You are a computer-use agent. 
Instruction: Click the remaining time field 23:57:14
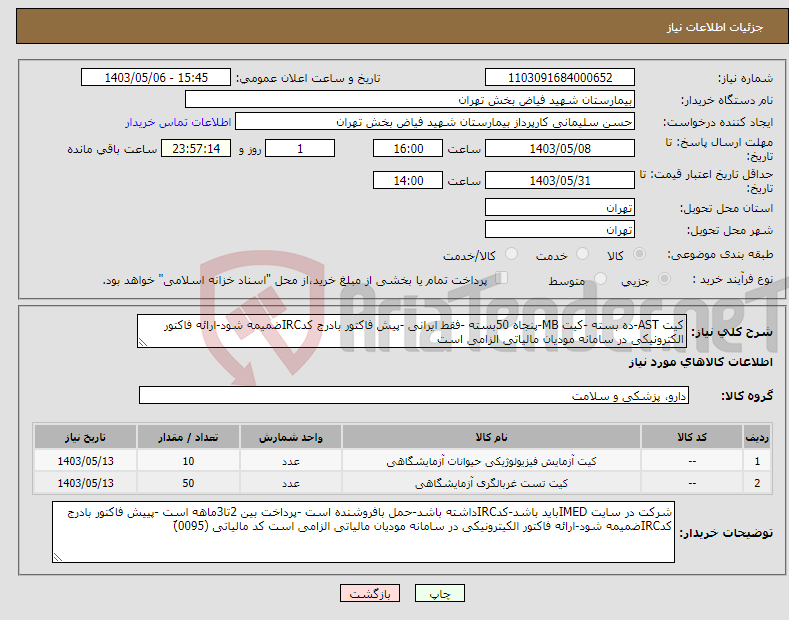(196, 148)
